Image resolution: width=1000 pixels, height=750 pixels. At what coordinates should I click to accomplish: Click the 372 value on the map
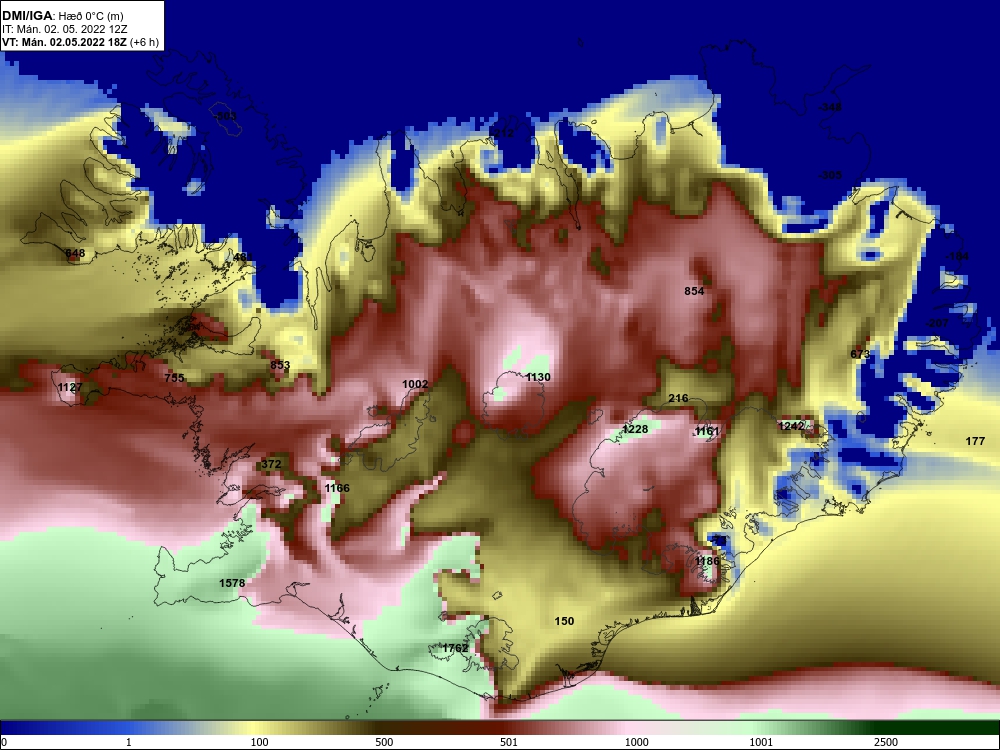(271, 464)
